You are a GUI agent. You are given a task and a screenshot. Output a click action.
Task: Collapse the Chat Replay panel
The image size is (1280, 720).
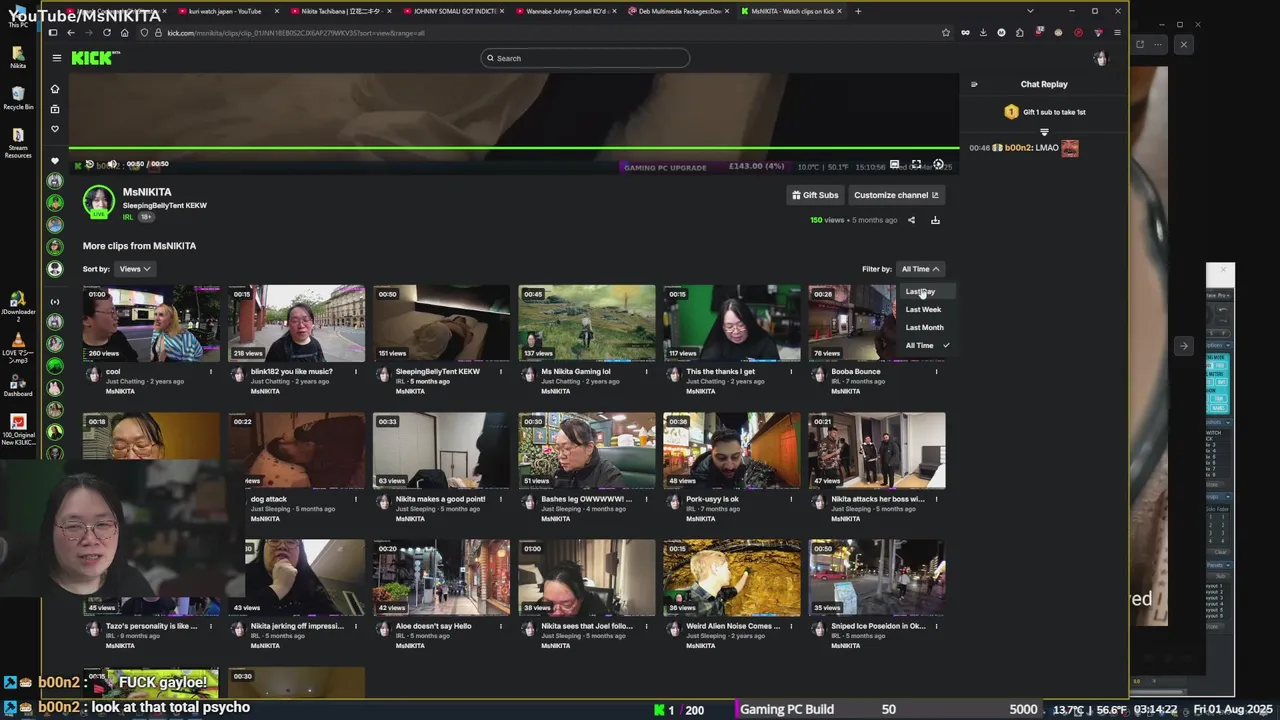974,84
